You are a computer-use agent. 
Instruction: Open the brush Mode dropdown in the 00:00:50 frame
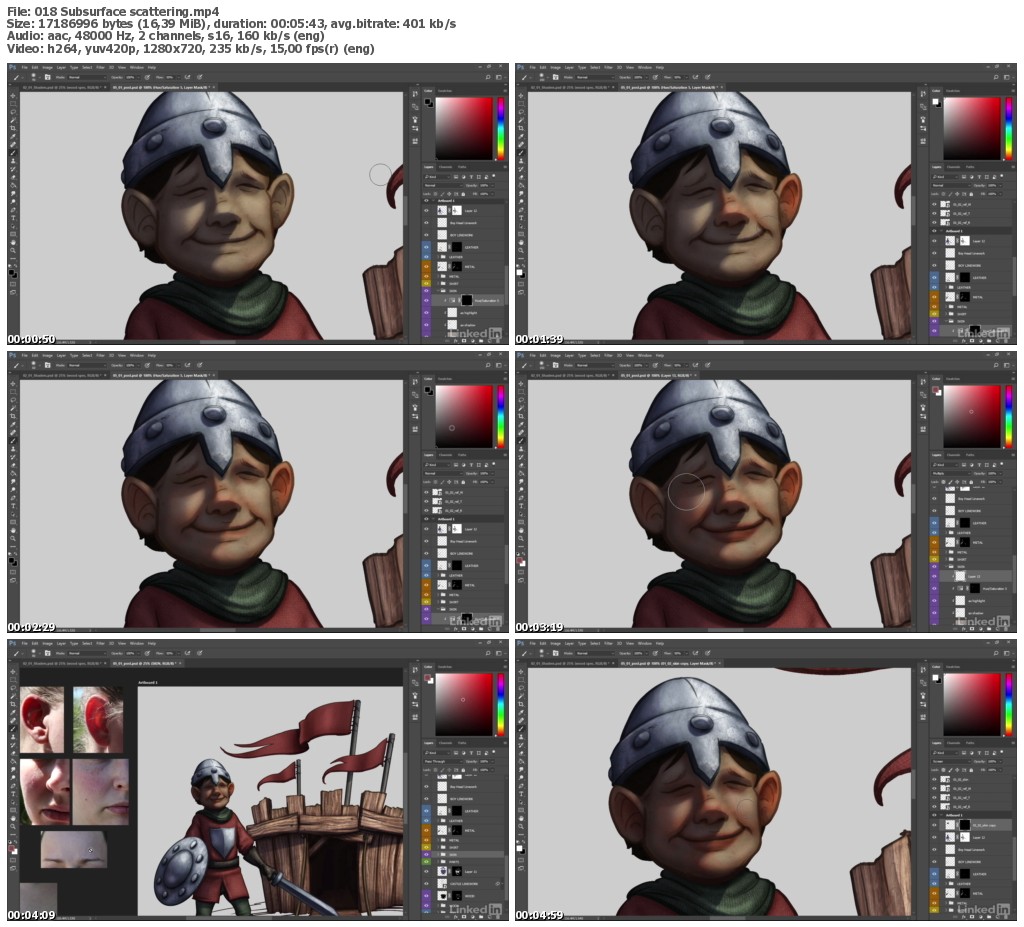(x=88, y=77)
